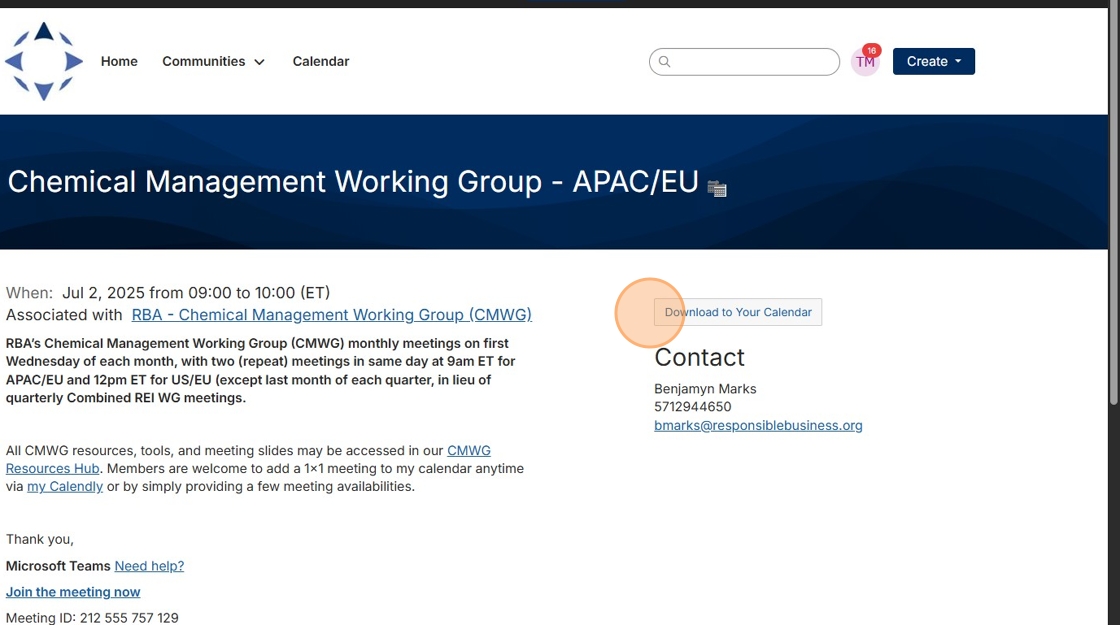View the 16 notifications badge
Viewport: 1120px width, 625px height.
(871, 51)
